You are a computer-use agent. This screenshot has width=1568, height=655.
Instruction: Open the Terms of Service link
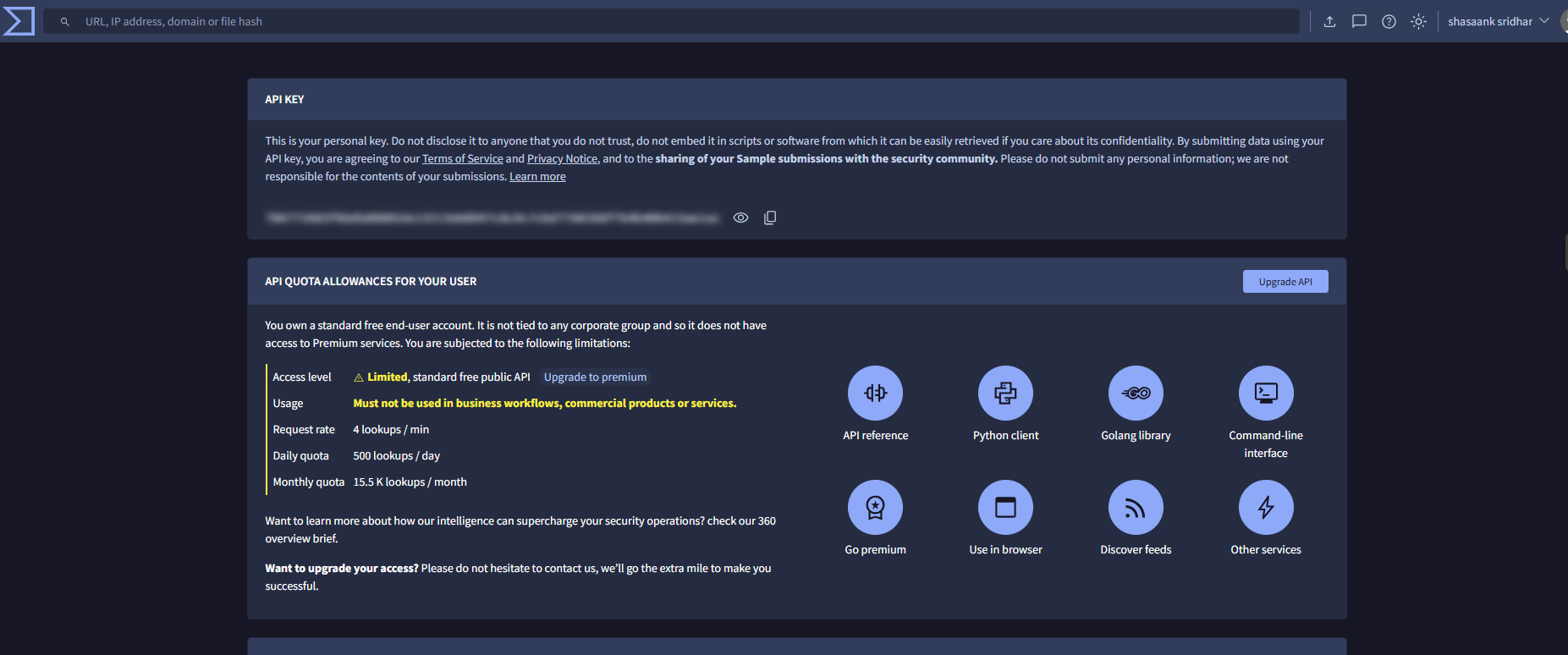pos(463,158)
